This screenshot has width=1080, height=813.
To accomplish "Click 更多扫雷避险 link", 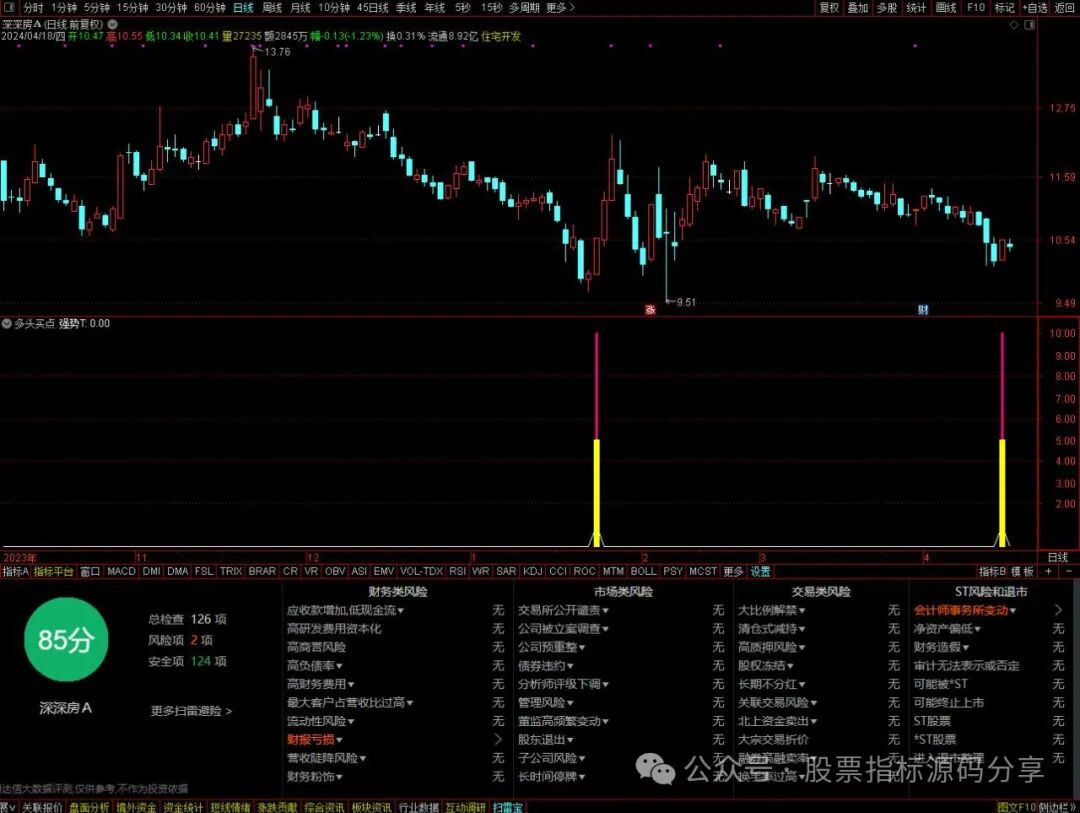I will tap(191, 710).
